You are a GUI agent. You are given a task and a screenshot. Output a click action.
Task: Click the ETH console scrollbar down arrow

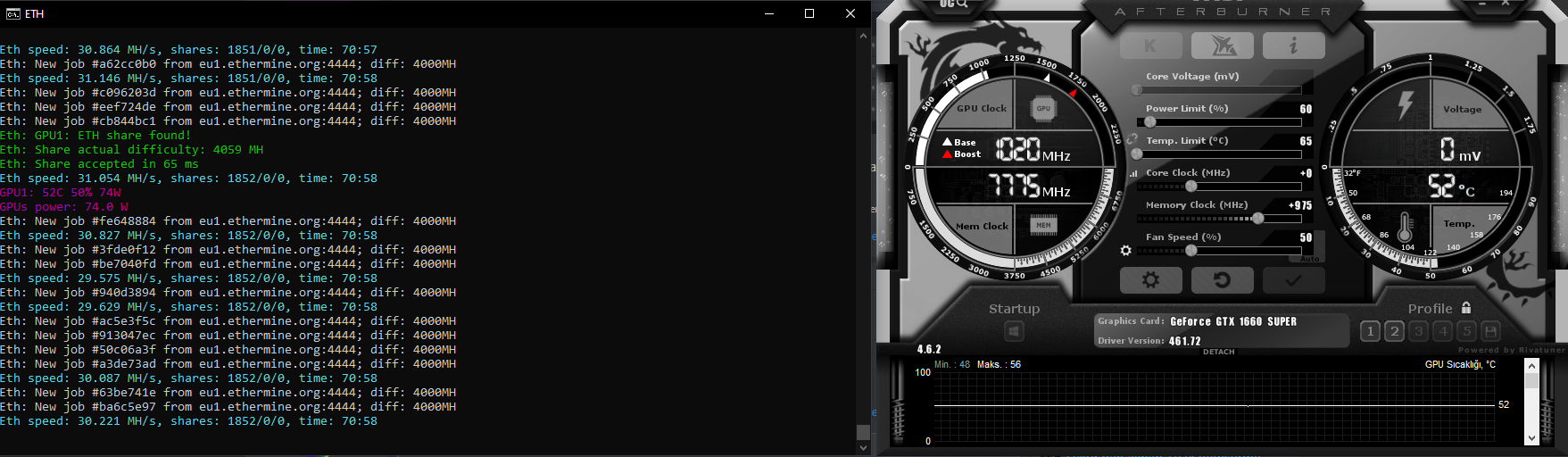[x=863, y=448]
